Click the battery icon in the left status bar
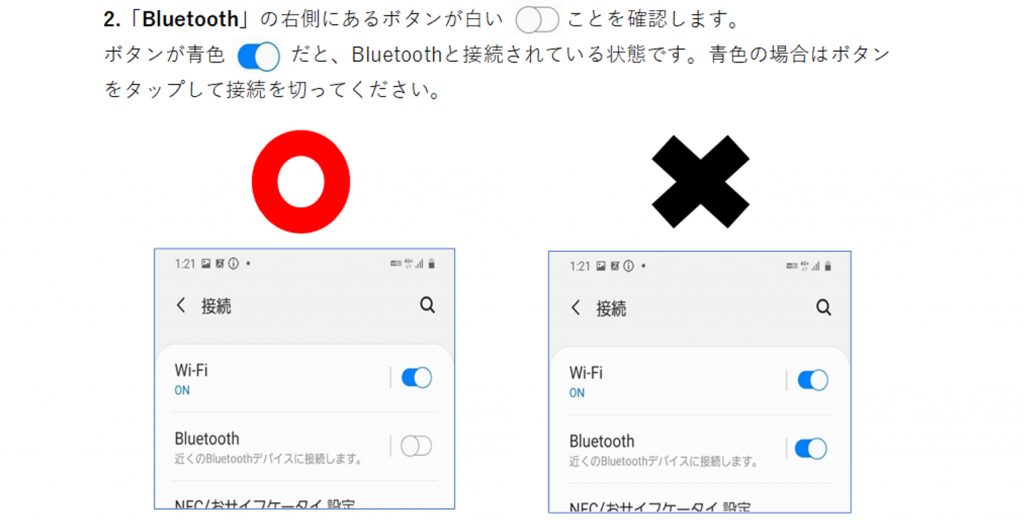 pyautogui.click(x=432, y=264)
